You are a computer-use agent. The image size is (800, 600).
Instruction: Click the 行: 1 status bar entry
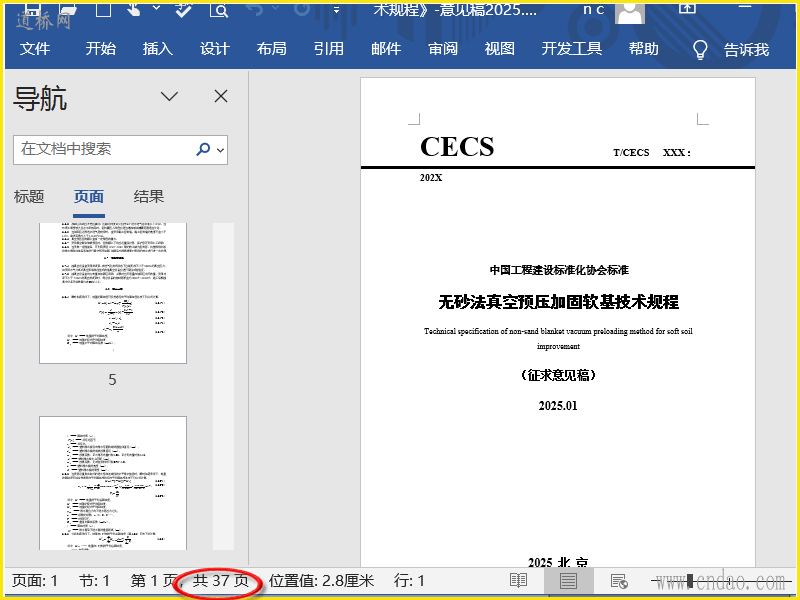pyautogui.click(x=409, y=581)
